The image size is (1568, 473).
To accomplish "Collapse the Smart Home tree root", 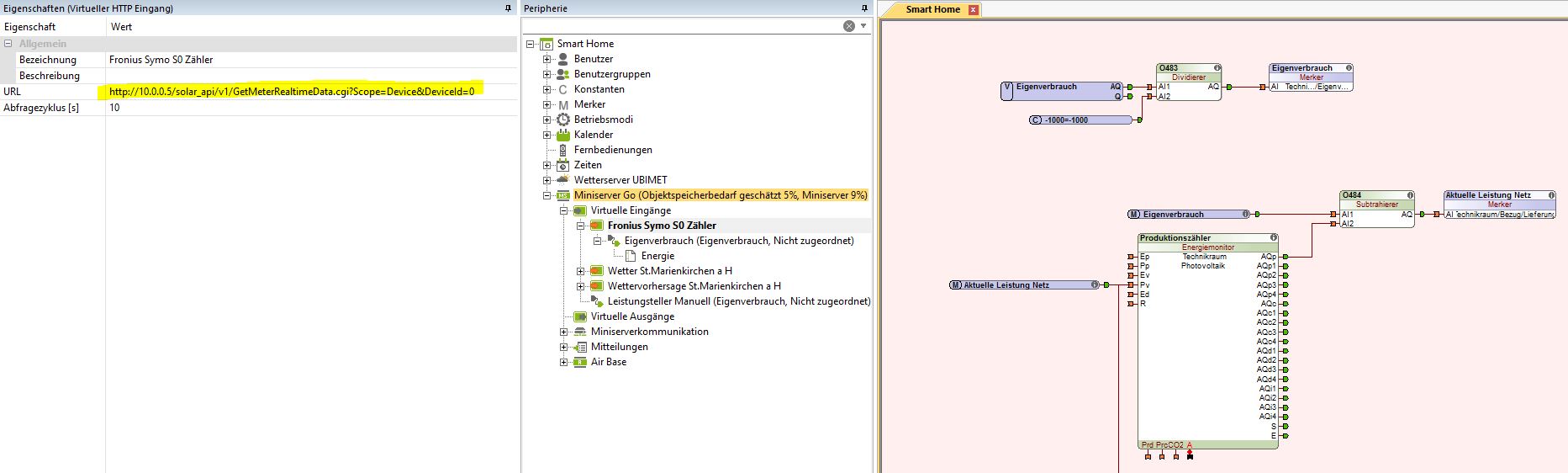I will pos(531,44).
